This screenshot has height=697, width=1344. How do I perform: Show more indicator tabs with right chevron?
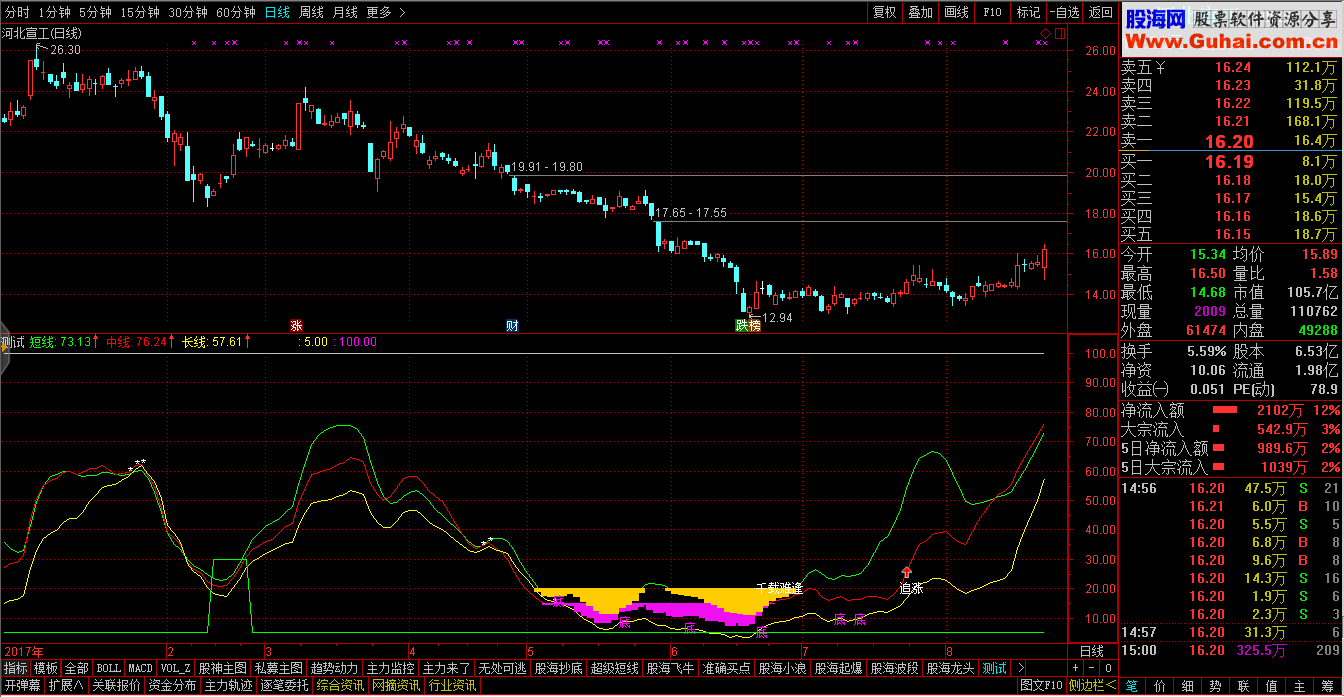pyautogui.click(x=1020, y=668)
